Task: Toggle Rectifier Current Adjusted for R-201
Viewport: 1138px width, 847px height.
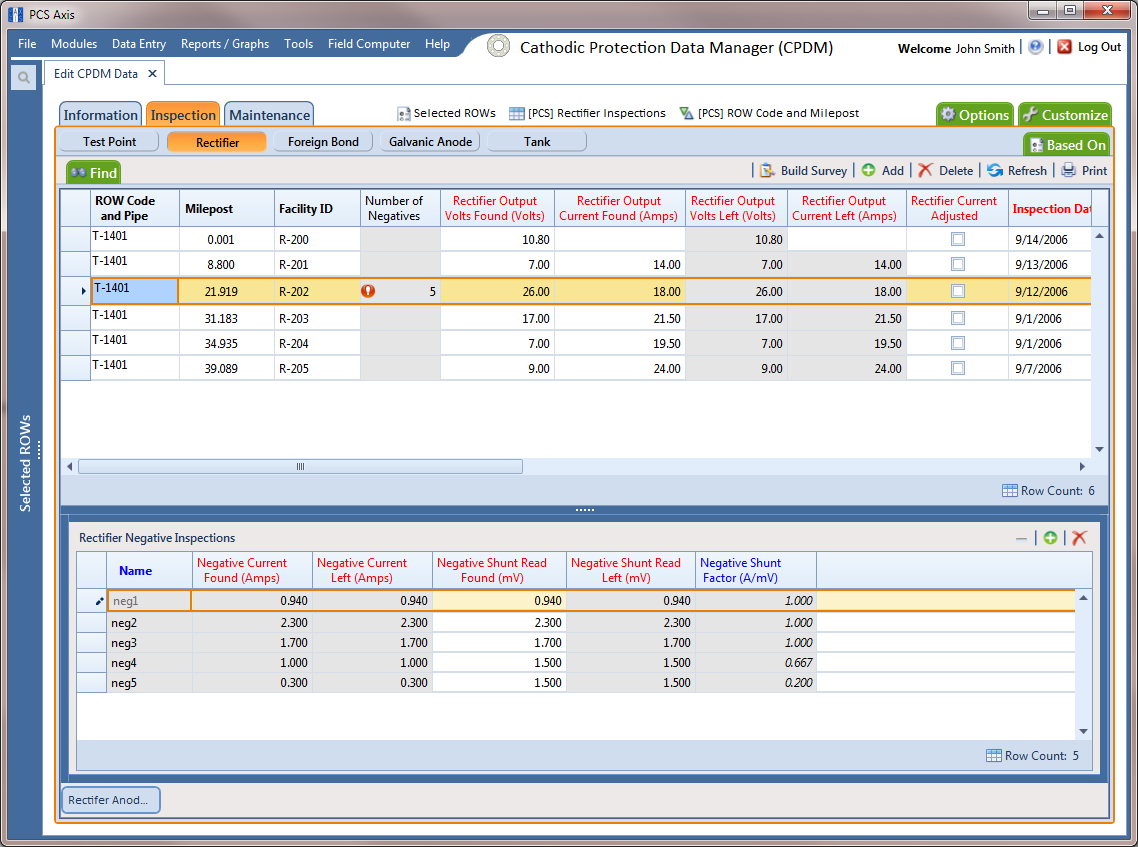Action: click(957, 264)
